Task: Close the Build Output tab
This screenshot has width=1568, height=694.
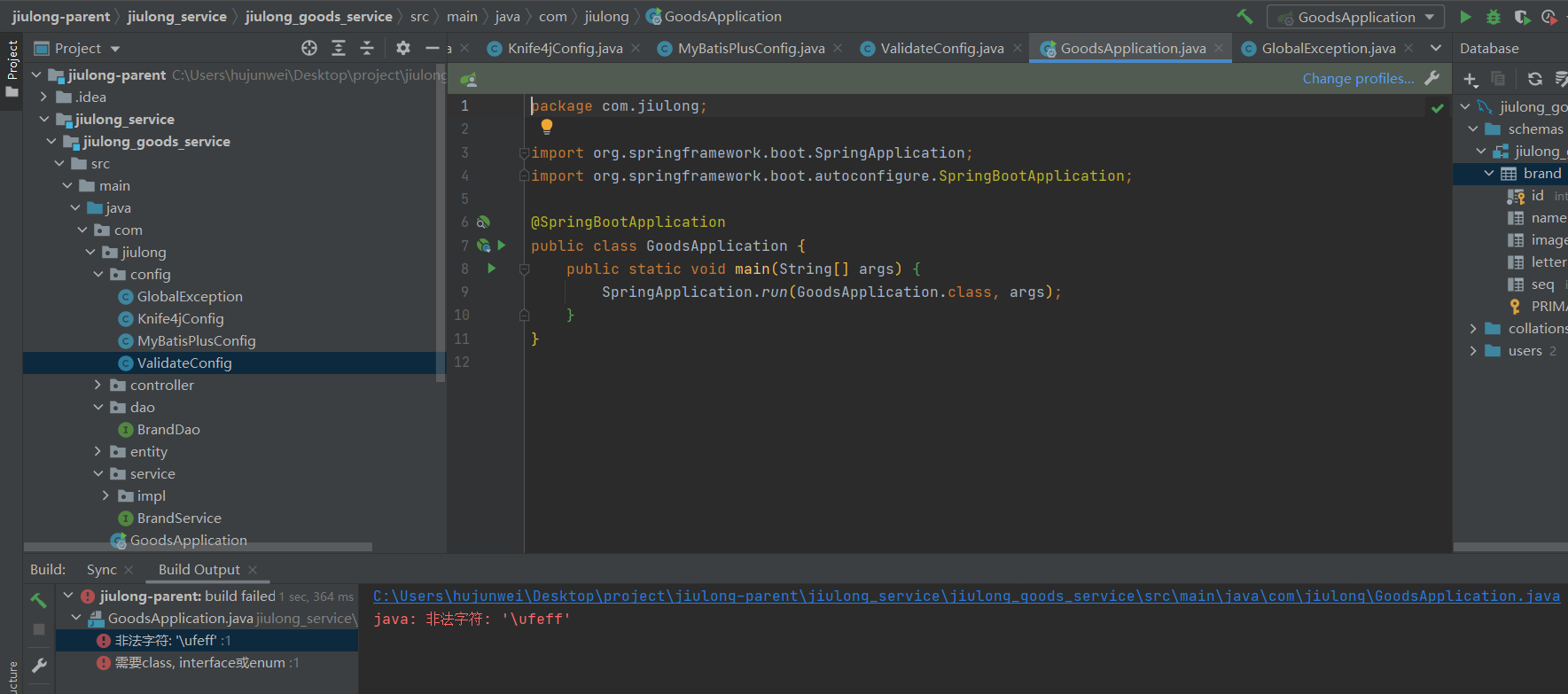Action: click(x=253, y=569)
